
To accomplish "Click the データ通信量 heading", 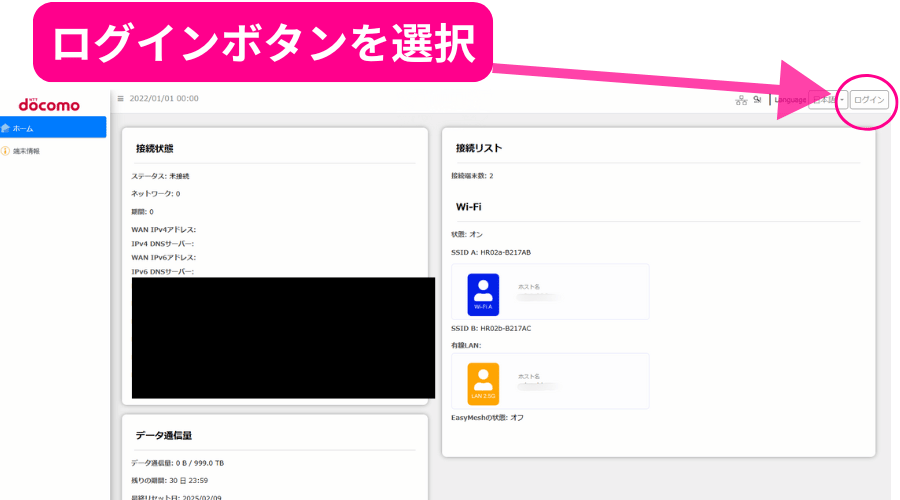I will [x=164, y=435].
